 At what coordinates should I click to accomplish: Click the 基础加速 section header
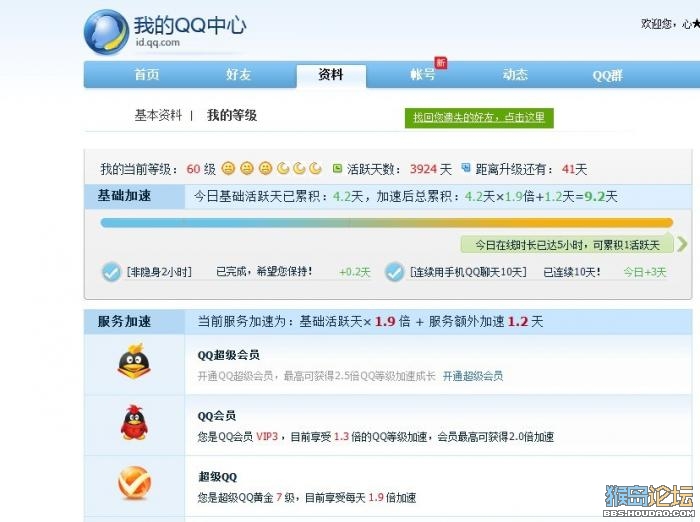click(125, 196)
